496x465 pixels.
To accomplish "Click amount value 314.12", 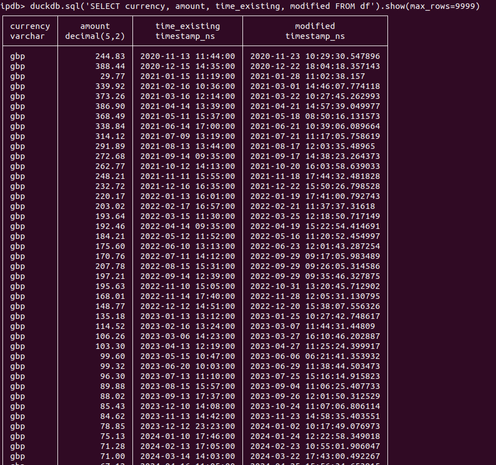I will click(x=110, y=136).
